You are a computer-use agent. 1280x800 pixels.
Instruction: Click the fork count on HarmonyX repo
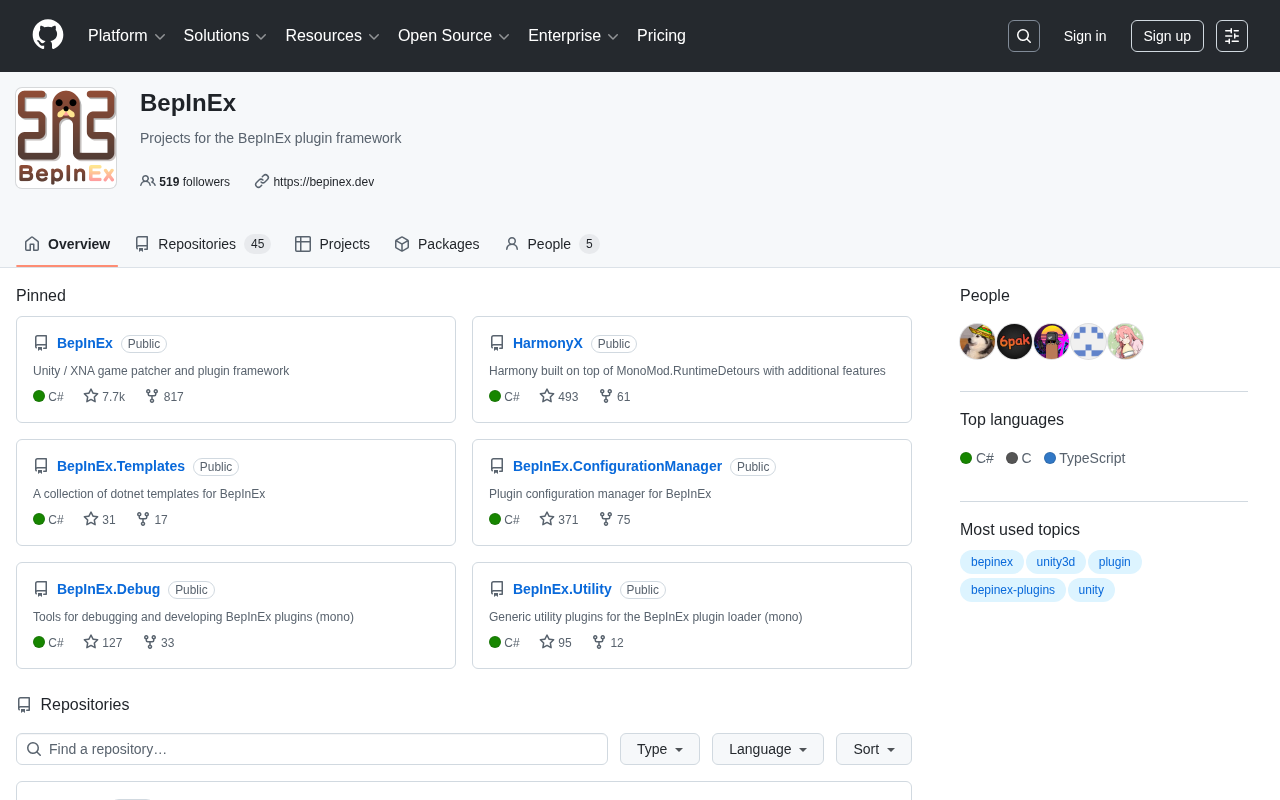pyautogui.click(x=615, y=397)
